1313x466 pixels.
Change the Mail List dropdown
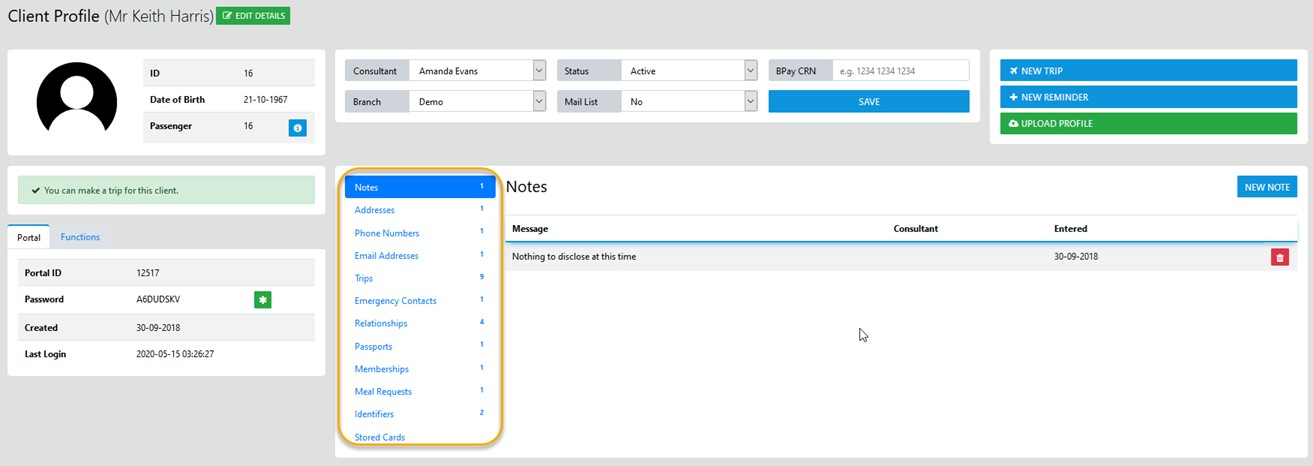pyautogui.click(x=688, y=102)
